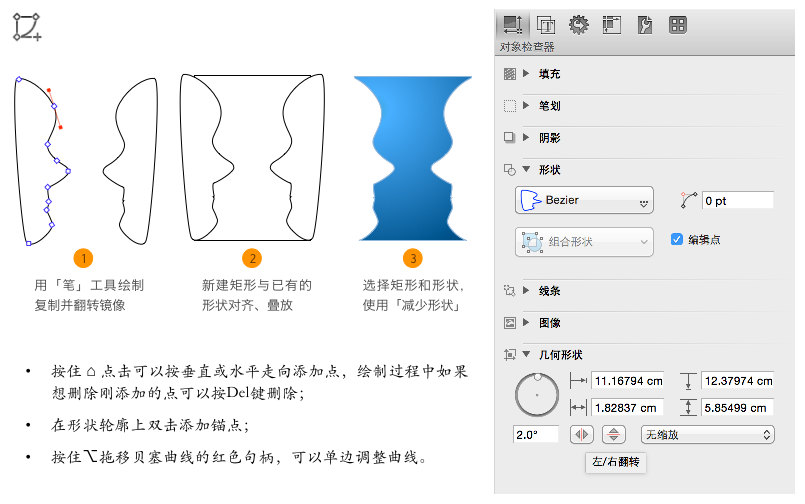Click the caption text 用「笔」工具绘制
Screen dimensions: 805x504
click(x=89, y=285)
